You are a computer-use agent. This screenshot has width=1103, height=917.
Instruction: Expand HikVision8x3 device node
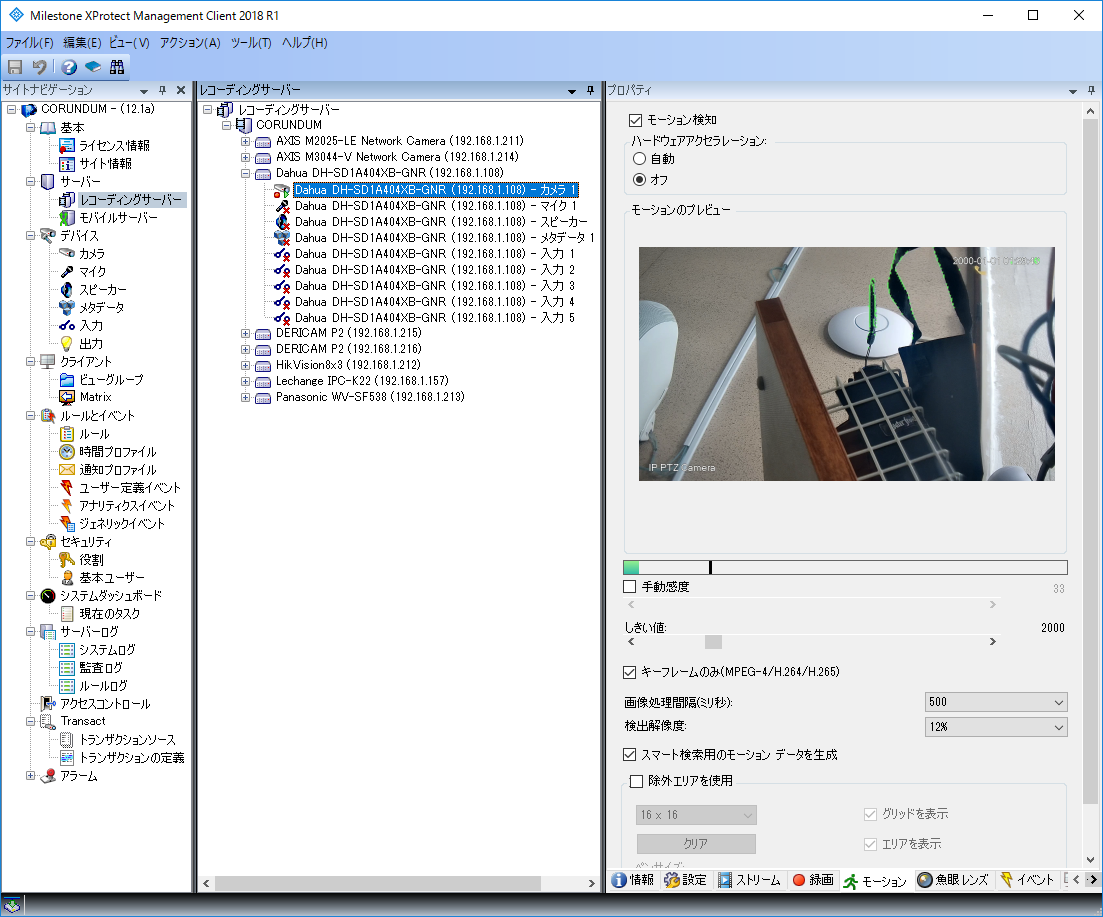point(246,365)
